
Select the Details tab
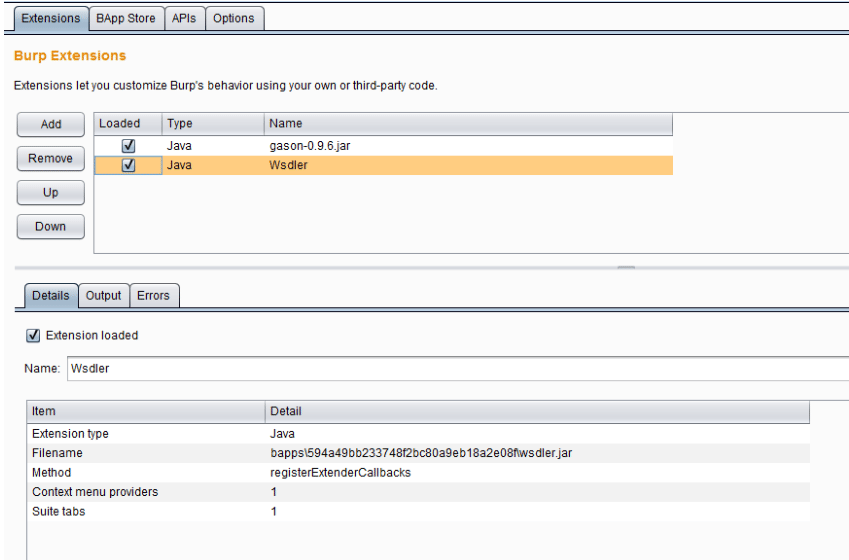click(x=51, y=296)
